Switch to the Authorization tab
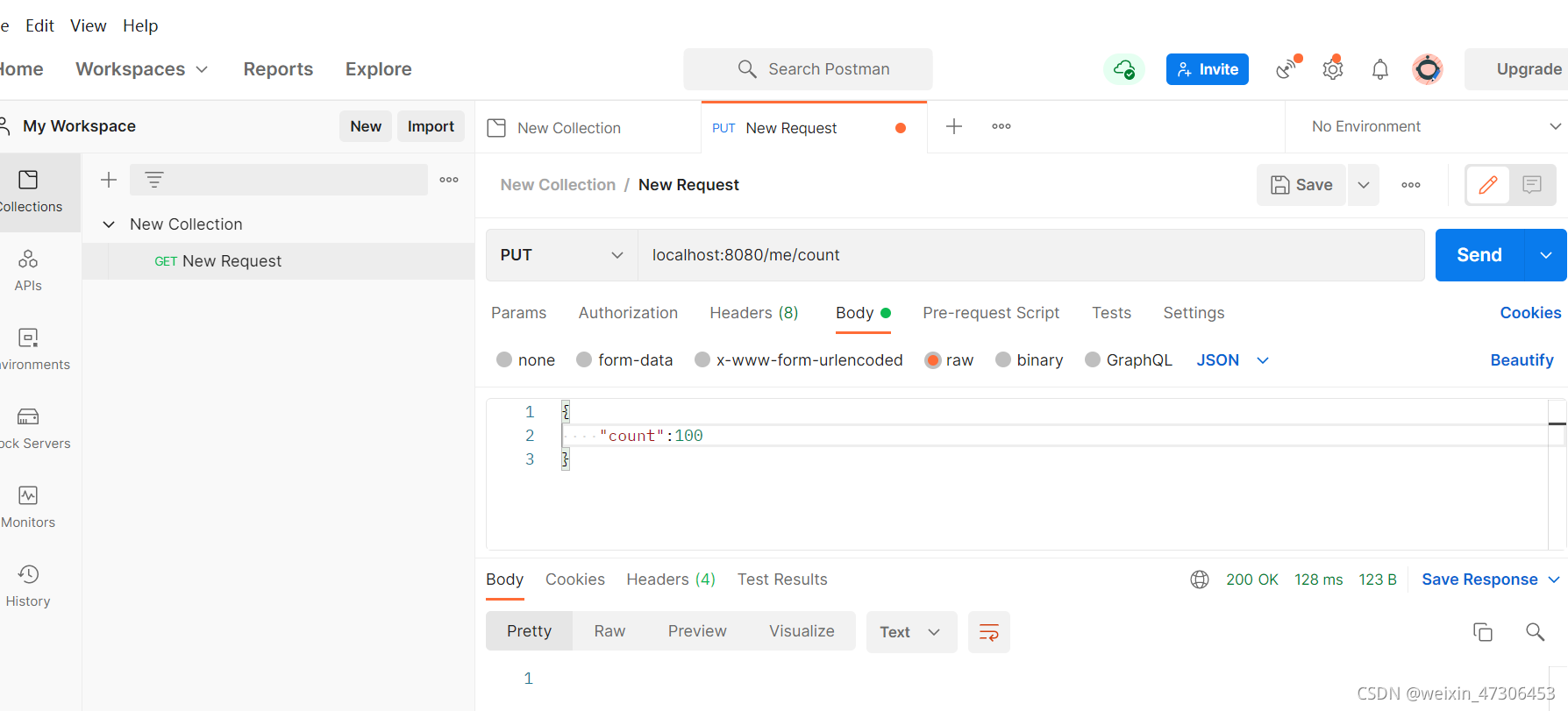Image resolution: width=1568 pixels, height=711 pixels. click(x=628, y=313)
